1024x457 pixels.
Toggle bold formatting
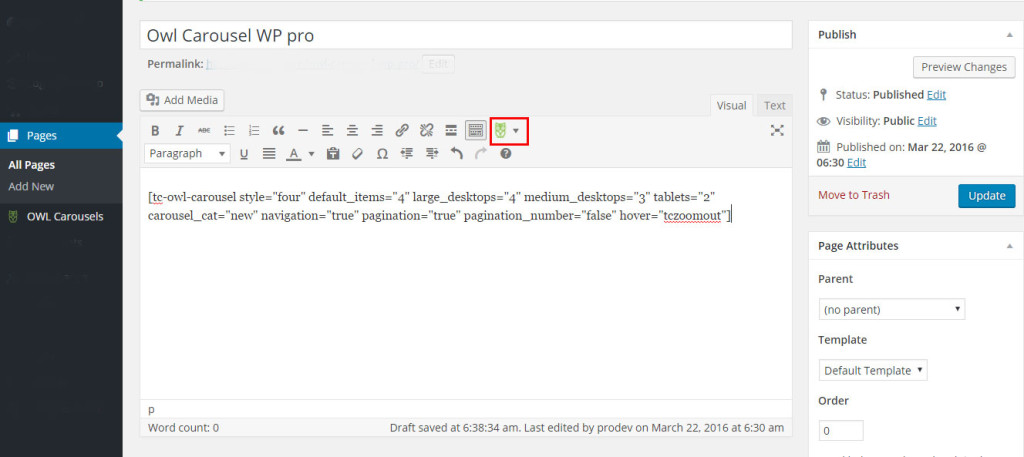coord(155,131)
